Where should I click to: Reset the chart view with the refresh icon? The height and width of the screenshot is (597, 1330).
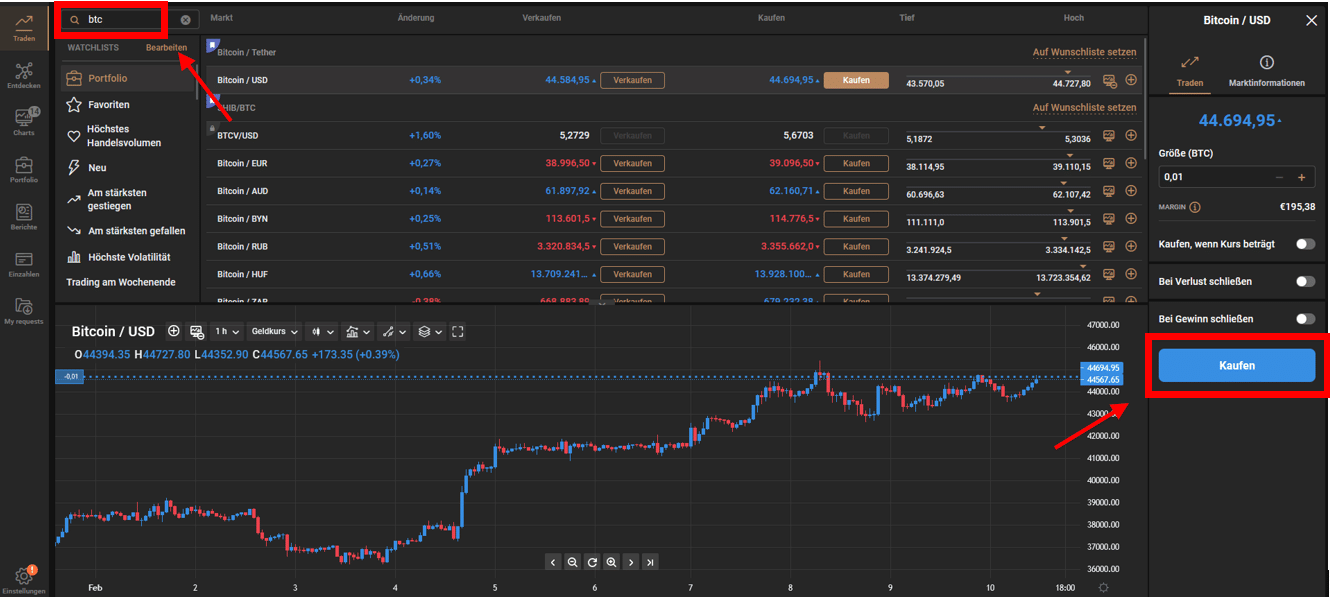(x=592, y=562)
